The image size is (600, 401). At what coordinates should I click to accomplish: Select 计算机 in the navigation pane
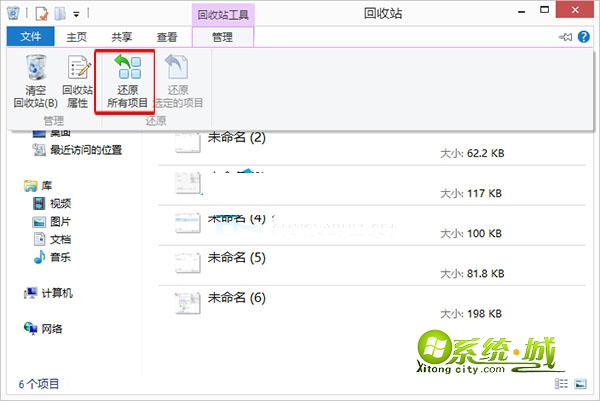point(54,293)
